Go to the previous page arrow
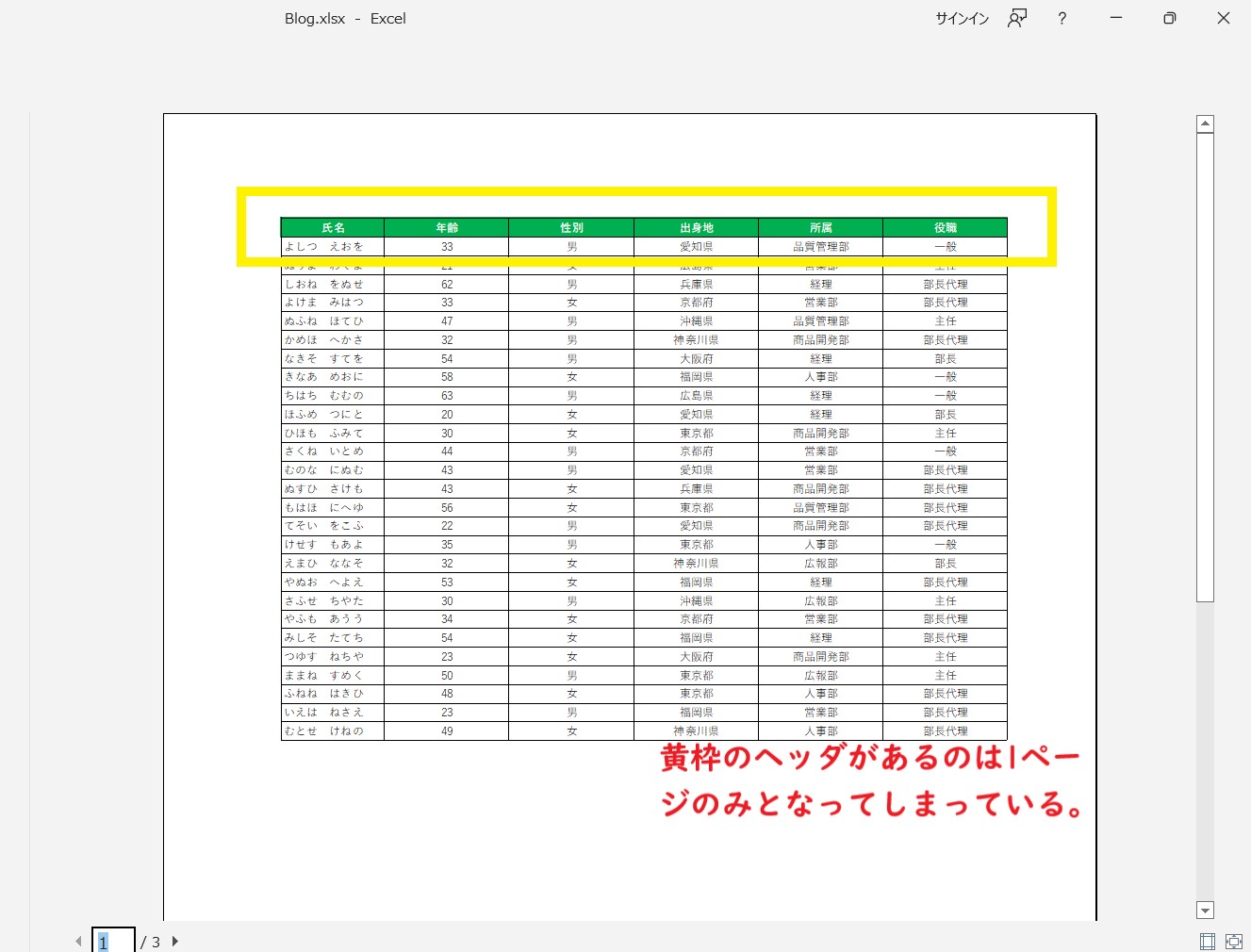Image resolution: width=1251 pixels, height=952 pixels. pyautogui.click(x=78, y=941)
